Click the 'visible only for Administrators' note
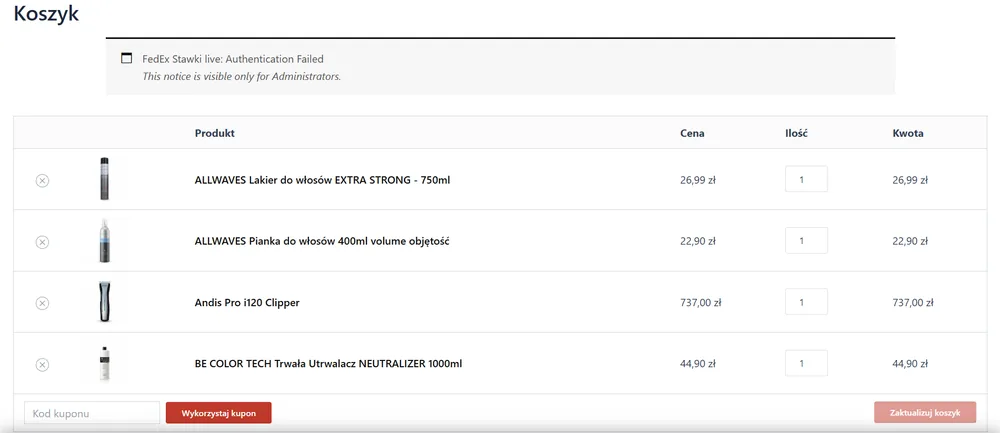This screenshot has width=1000, height=433. click(242, 77)
